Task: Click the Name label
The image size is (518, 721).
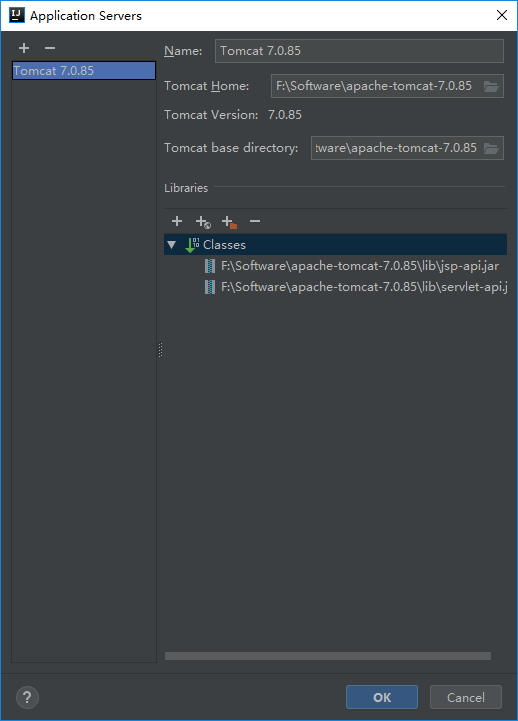Action: coord(183,51)
